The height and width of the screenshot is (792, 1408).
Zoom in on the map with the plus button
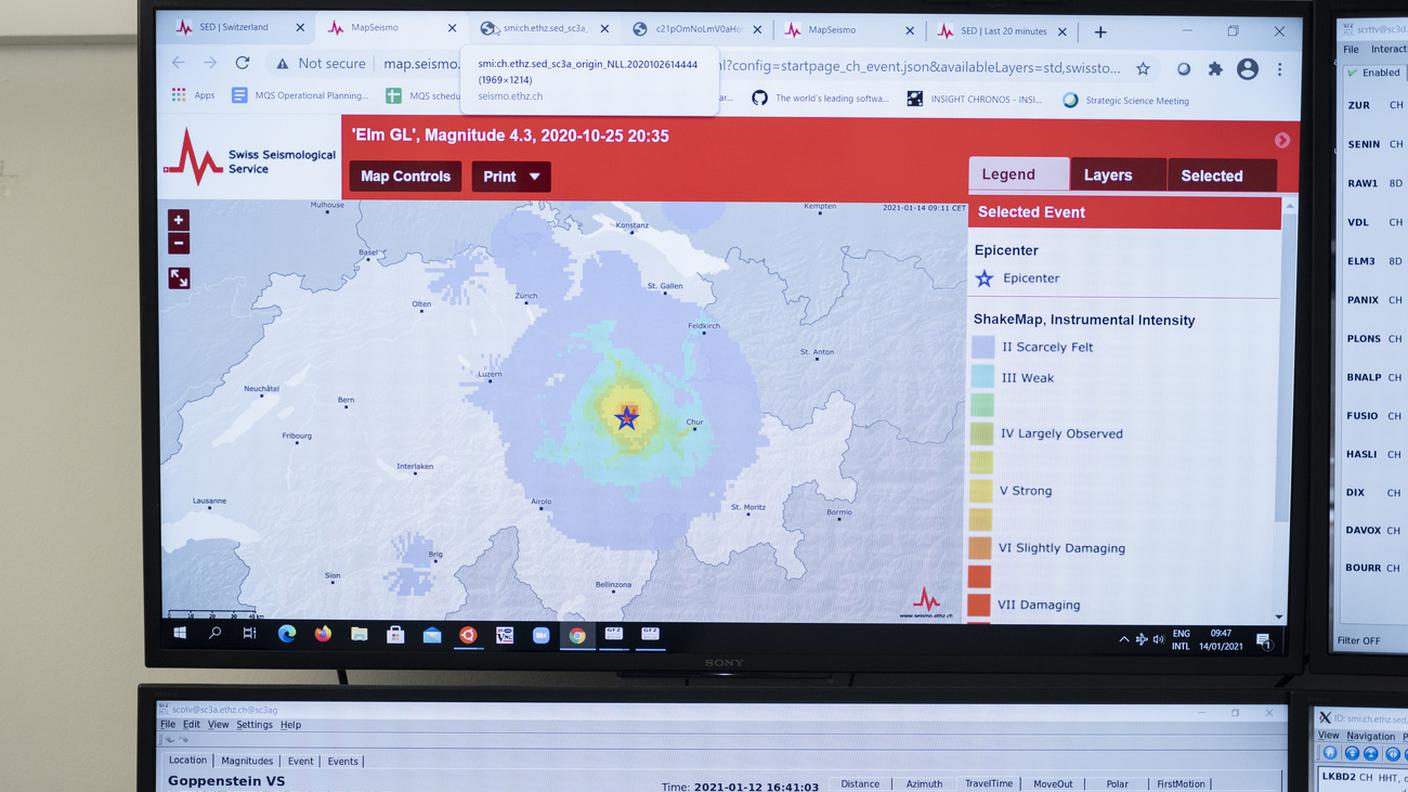point(178,220)
